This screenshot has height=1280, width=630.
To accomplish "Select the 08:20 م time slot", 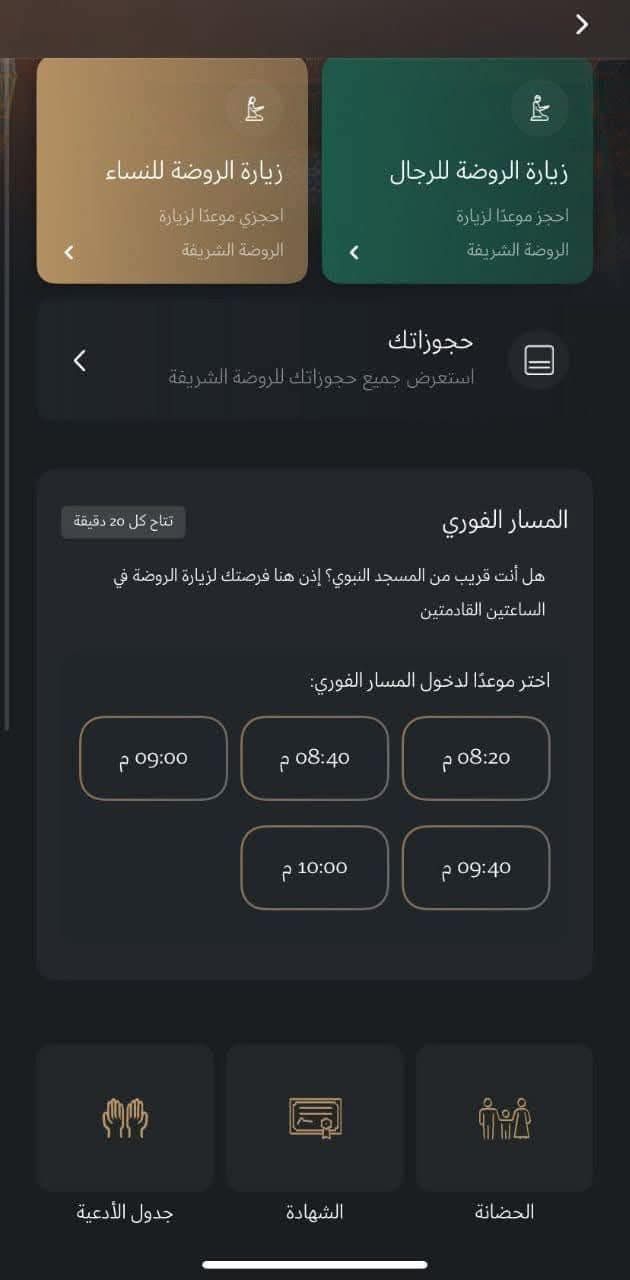I will coord(476,758).
